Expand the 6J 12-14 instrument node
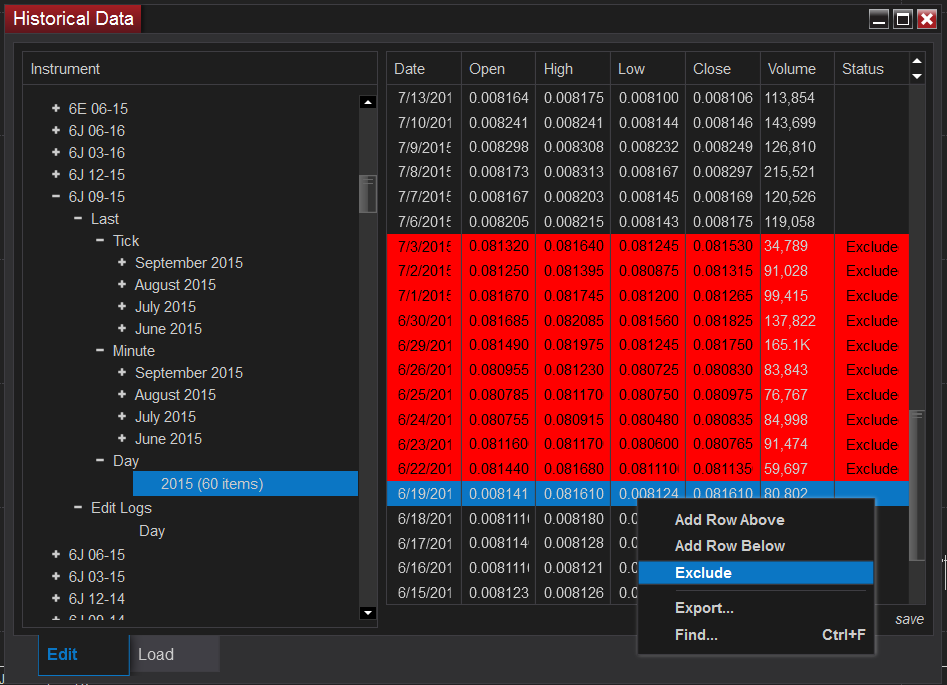Viewport: 947px width, 685px height. click(x=56, y=598)
